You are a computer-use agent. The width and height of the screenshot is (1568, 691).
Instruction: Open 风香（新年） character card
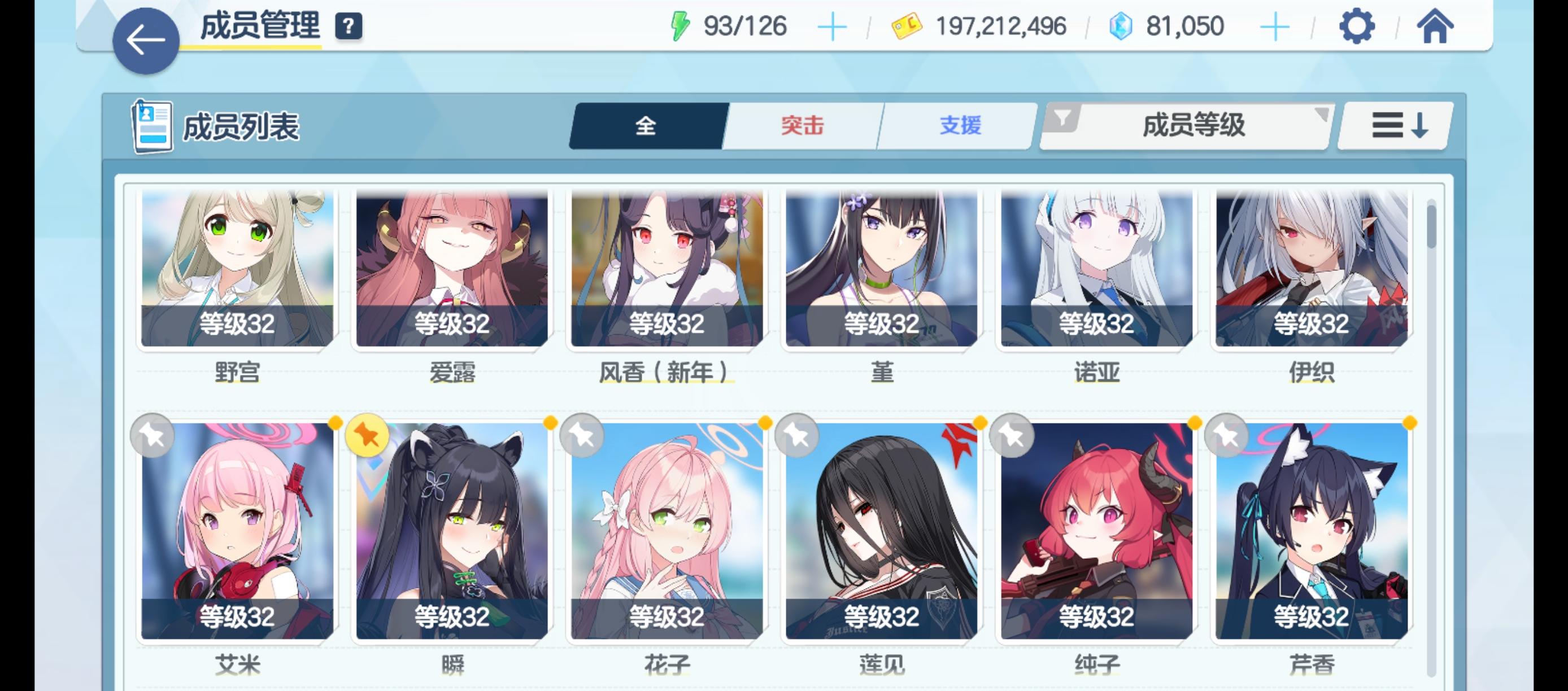[667, 286]
